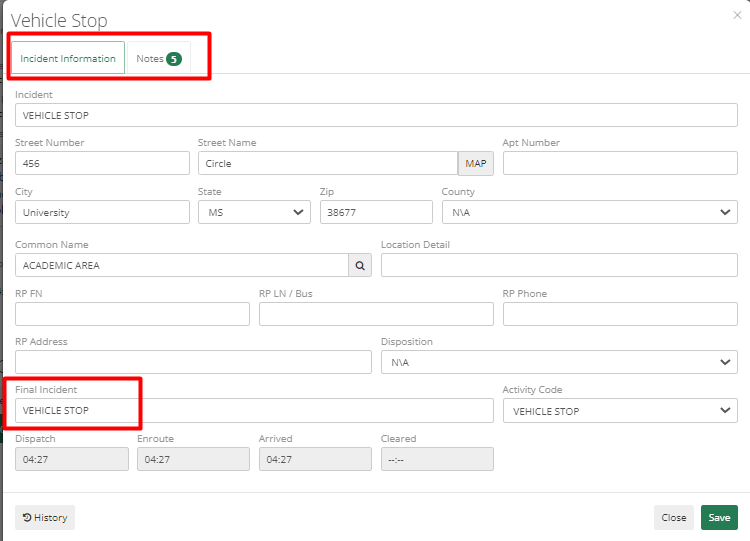Focus the RP LN / Bus input

point(376,314)
